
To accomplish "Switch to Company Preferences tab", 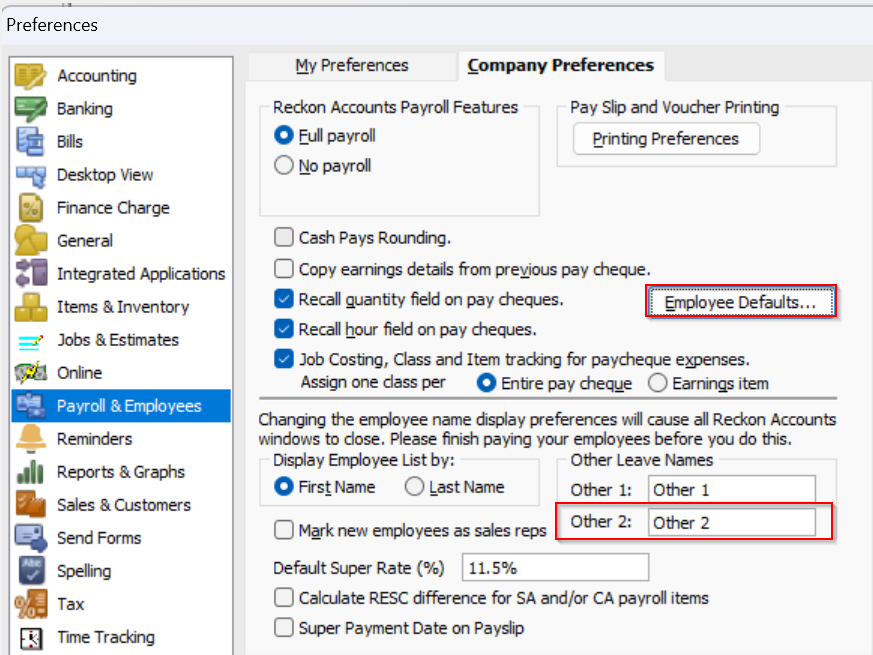I will pos(561,65).
